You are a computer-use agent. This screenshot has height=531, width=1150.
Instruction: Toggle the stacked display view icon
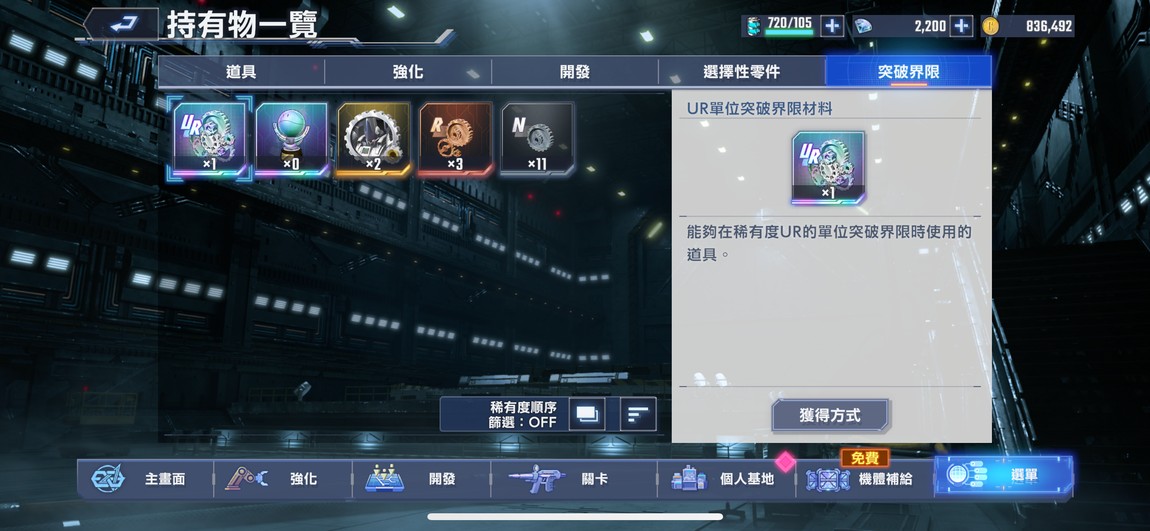coord(587,414)
